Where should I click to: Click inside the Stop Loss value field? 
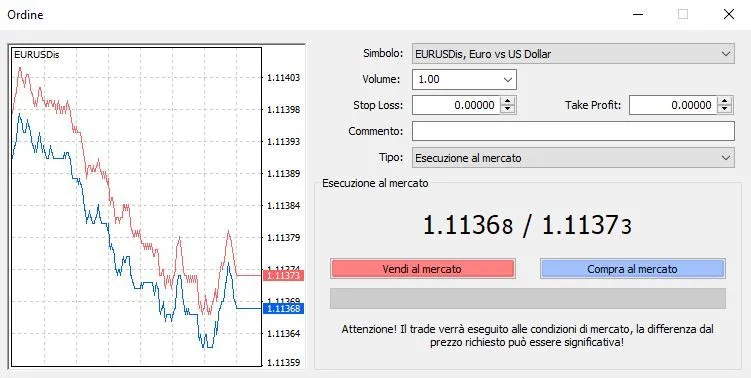click(x=456, y=105)
